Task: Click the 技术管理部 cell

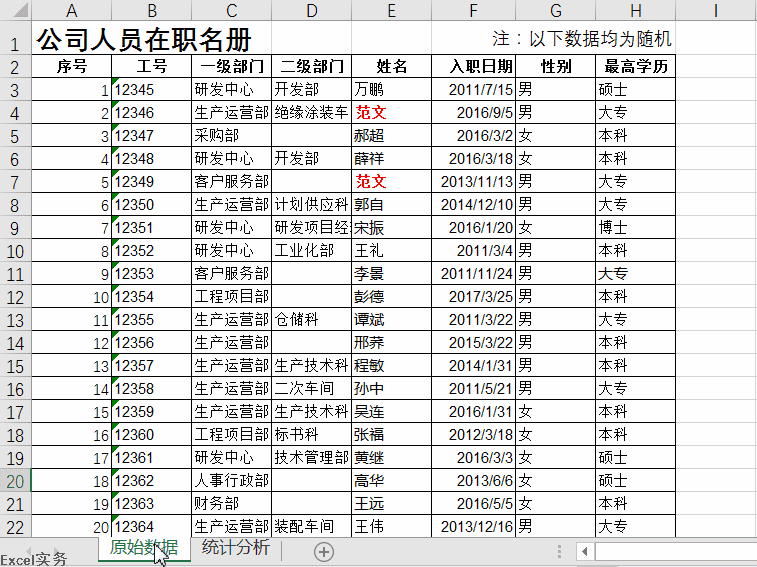Action: pos(312,457)
